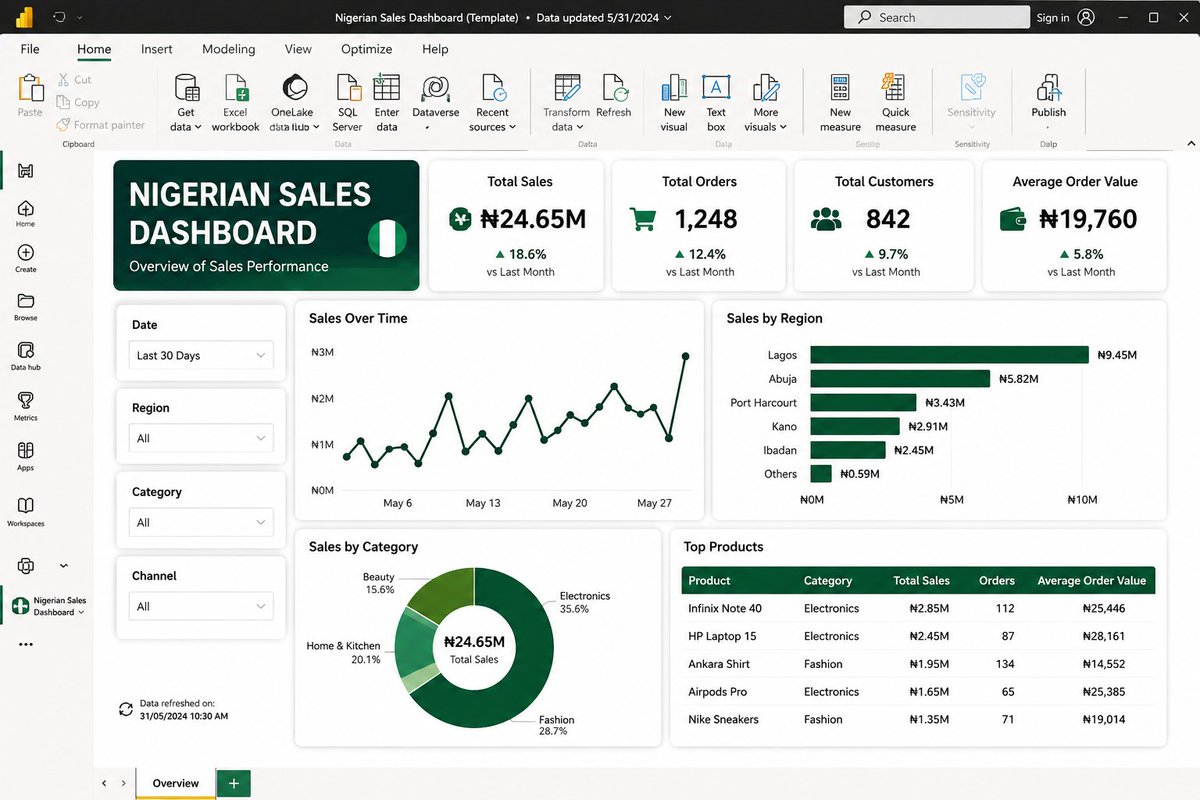Image resolution: width=1200 pixels, height=800 pixels.
Task: Click the Search box in title bar
Action: 937,17
